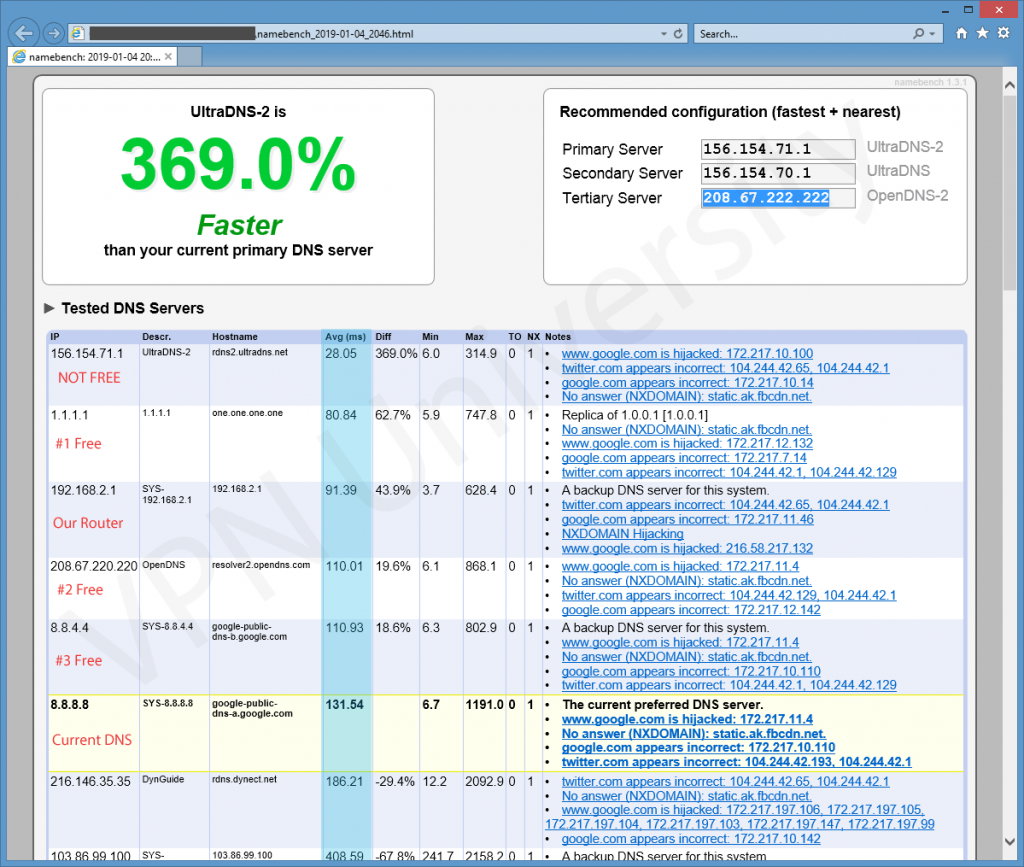Click the Search box
The width and height of the screenshot is (1024, 867).
pyautogui.click(x=803, y=33)
